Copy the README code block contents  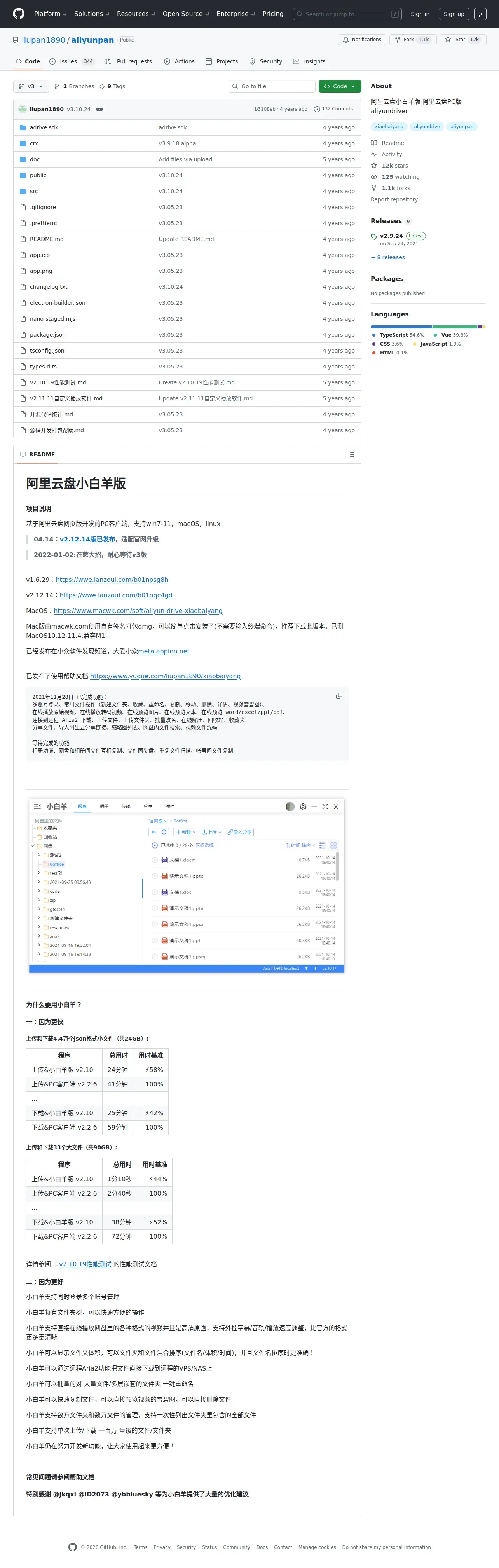tap(339, 696)
